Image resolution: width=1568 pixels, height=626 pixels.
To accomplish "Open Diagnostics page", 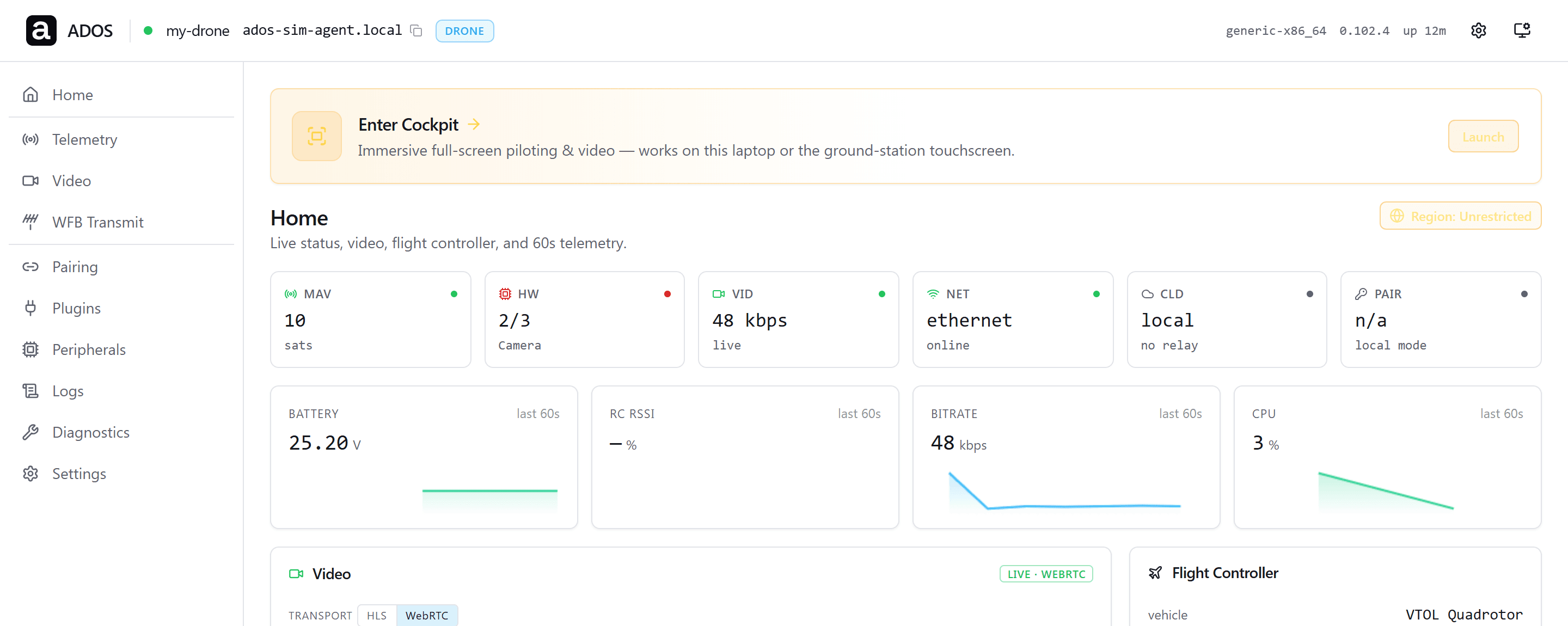I will [x=121, y=433].
